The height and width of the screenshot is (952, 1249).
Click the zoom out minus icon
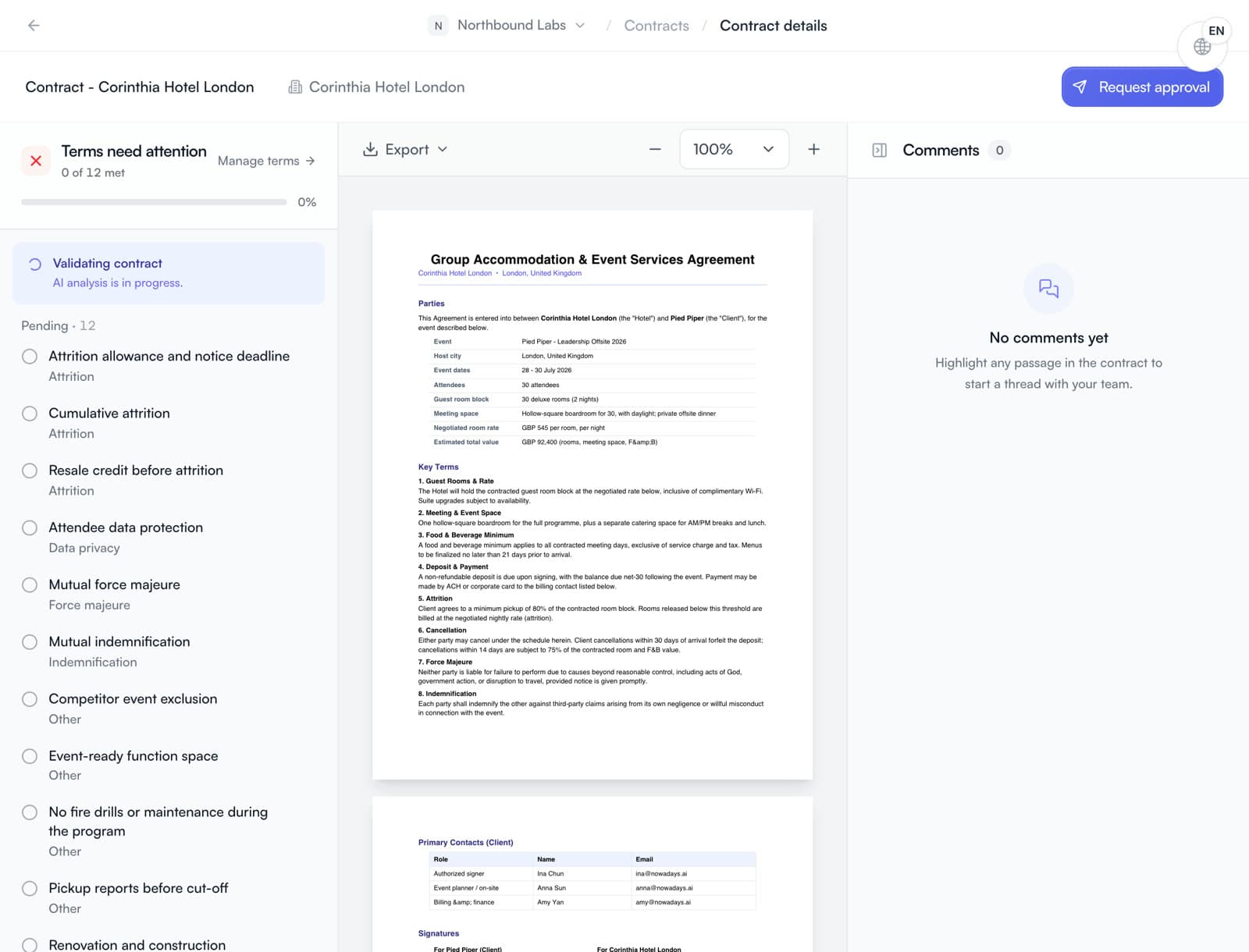coord(655,149)
